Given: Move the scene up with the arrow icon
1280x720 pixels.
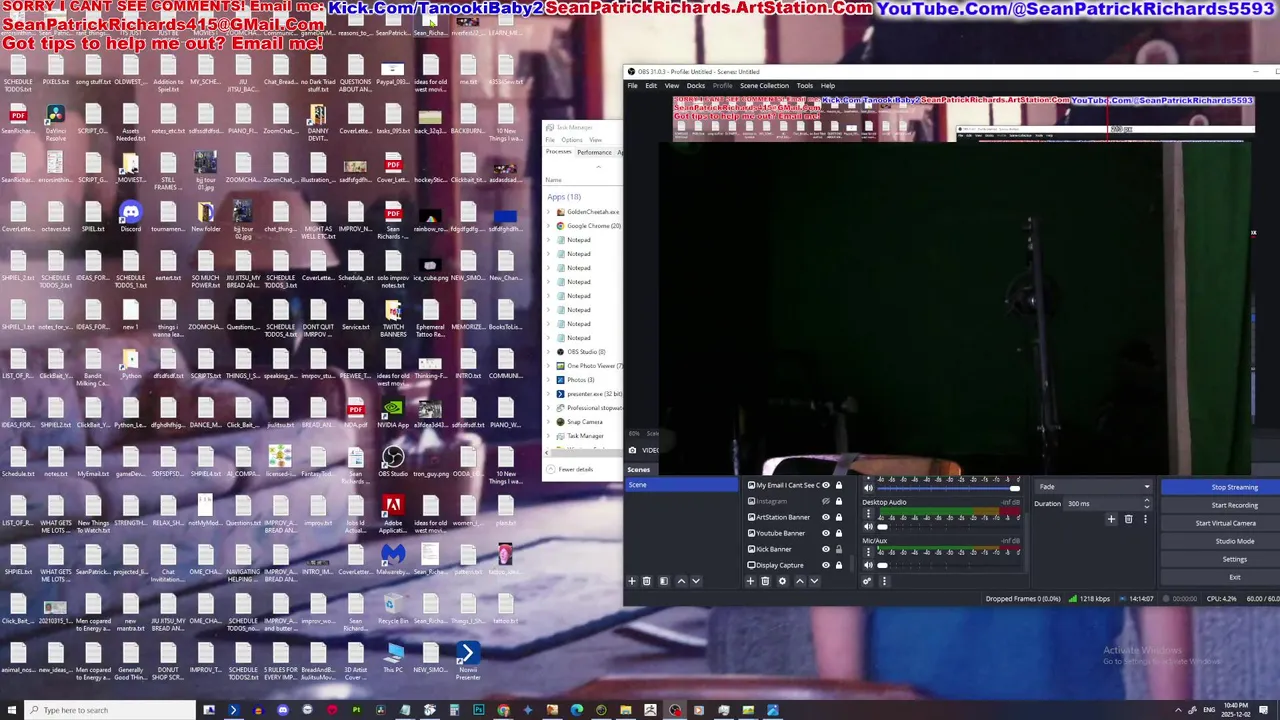Looking at the screenshot, I should pos(681,581).
